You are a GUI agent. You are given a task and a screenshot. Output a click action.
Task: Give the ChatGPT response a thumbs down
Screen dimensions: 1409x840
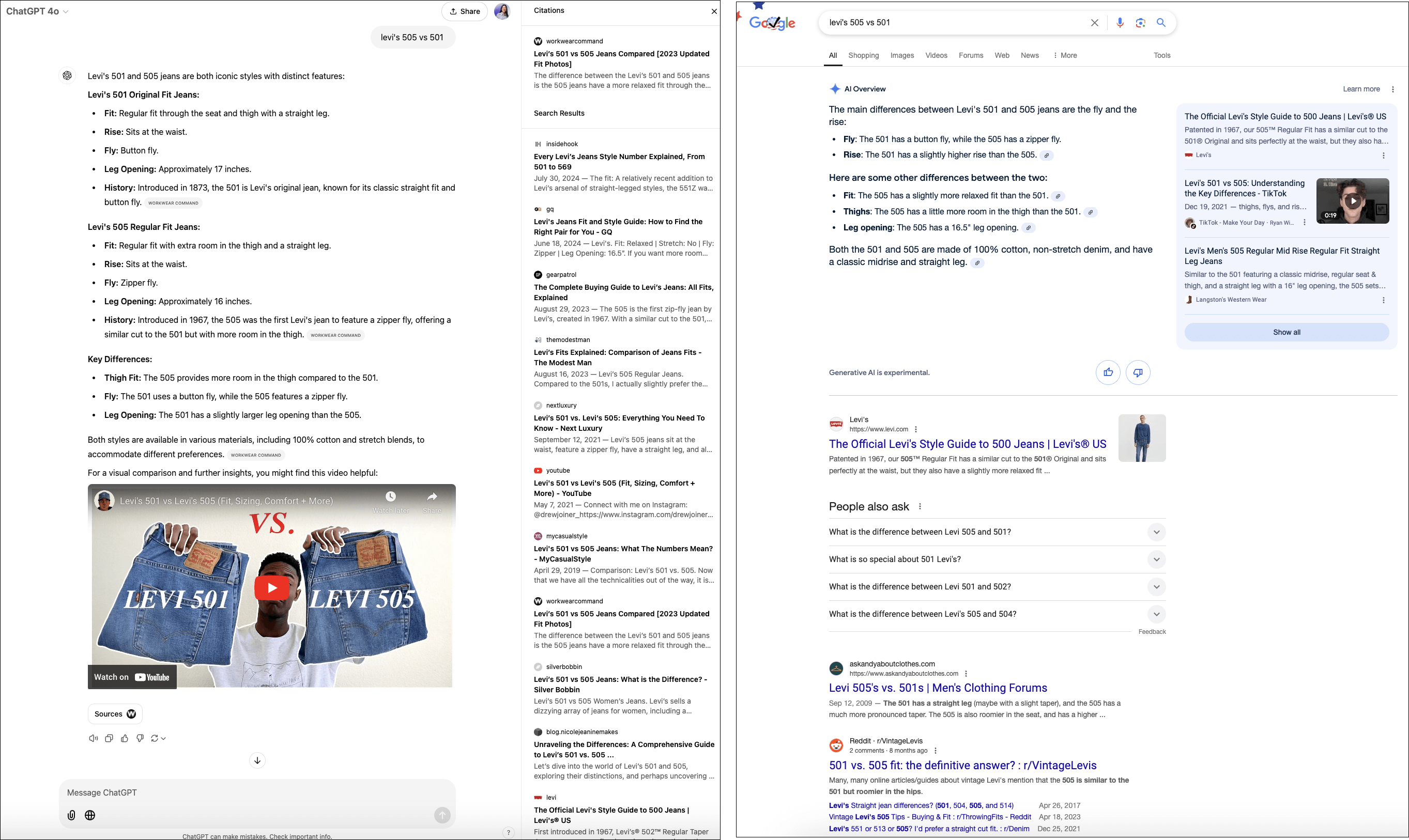point(140,738)
